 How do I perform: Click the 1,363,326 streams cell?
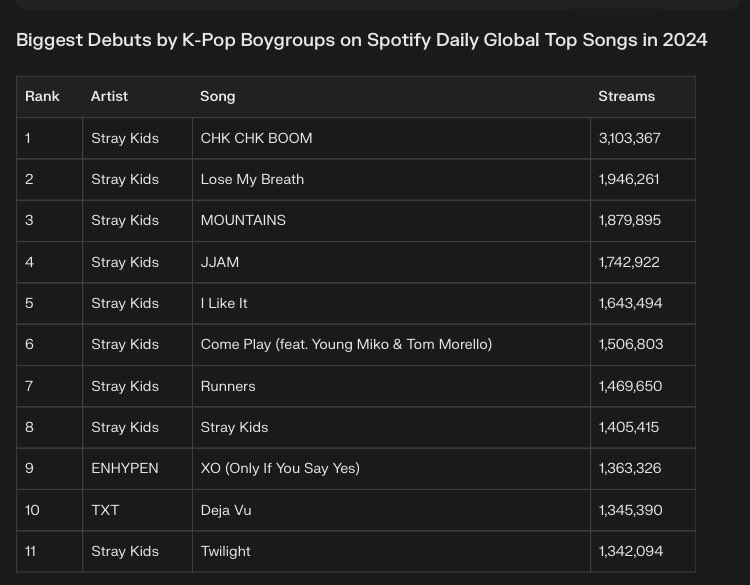(643, 469)
